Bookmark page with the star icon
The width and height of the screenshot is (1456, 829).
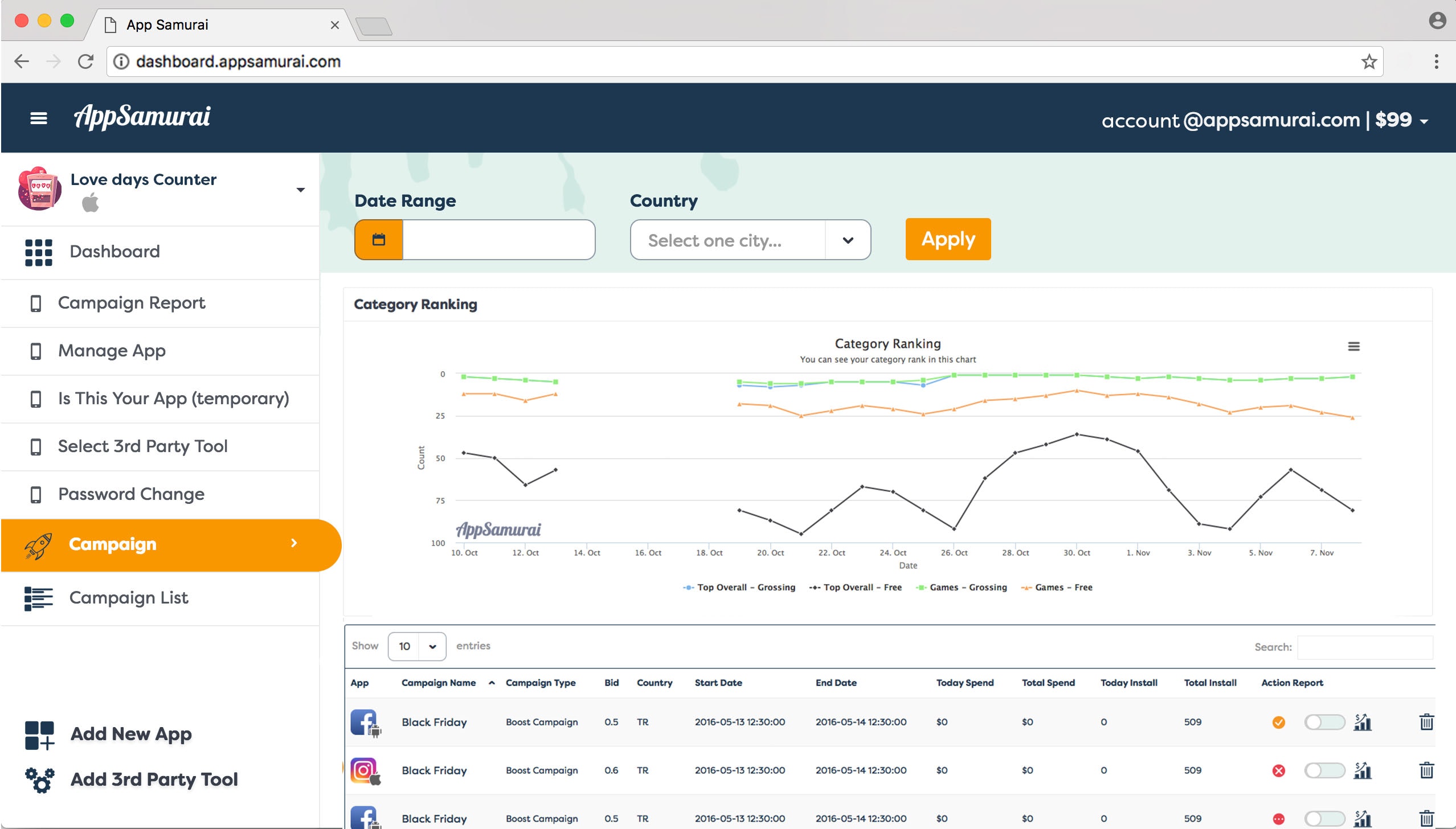point(1369,61)
